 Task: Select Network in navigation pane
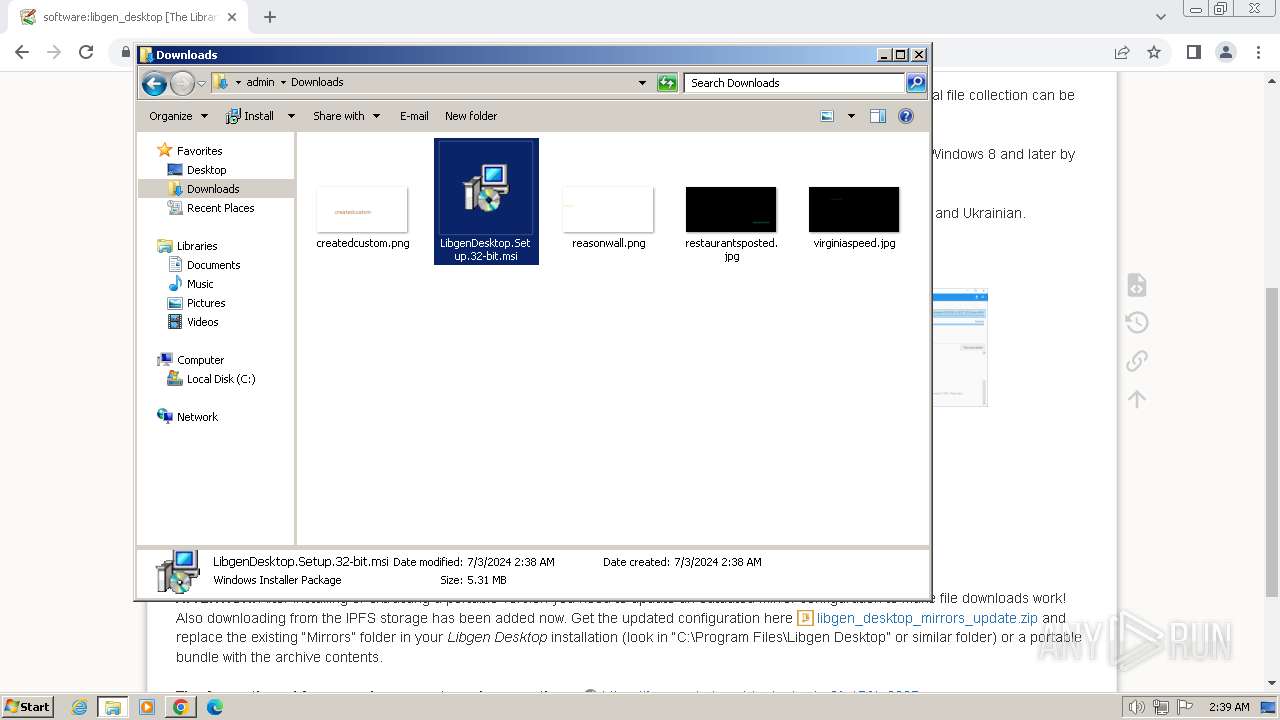pos(197,417)
